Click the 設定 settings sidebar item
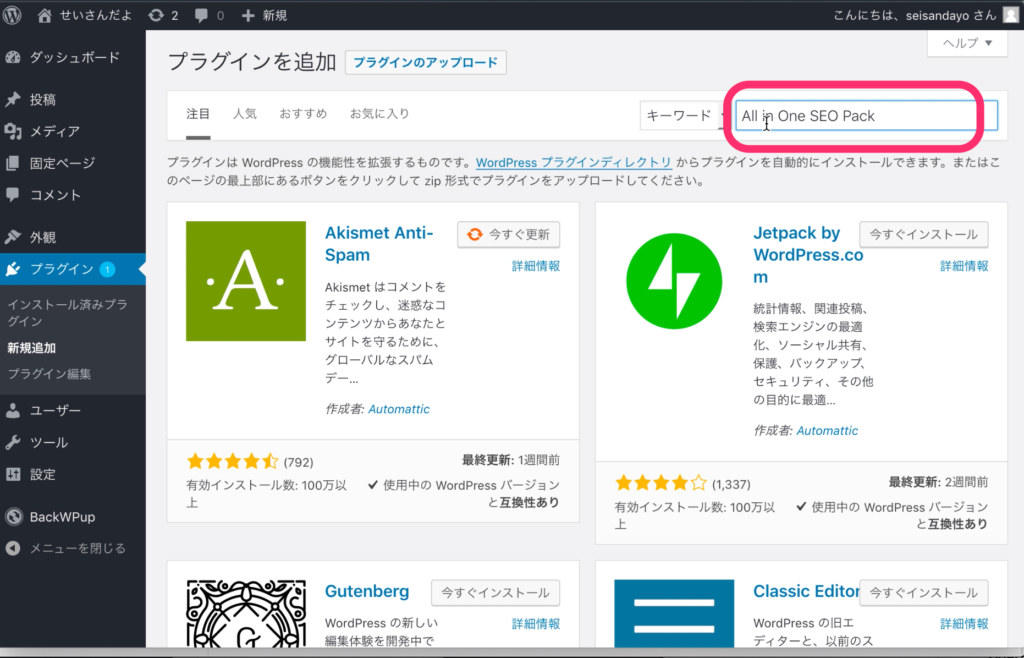Screen dimensions: 1024x658 pos(42,474)
